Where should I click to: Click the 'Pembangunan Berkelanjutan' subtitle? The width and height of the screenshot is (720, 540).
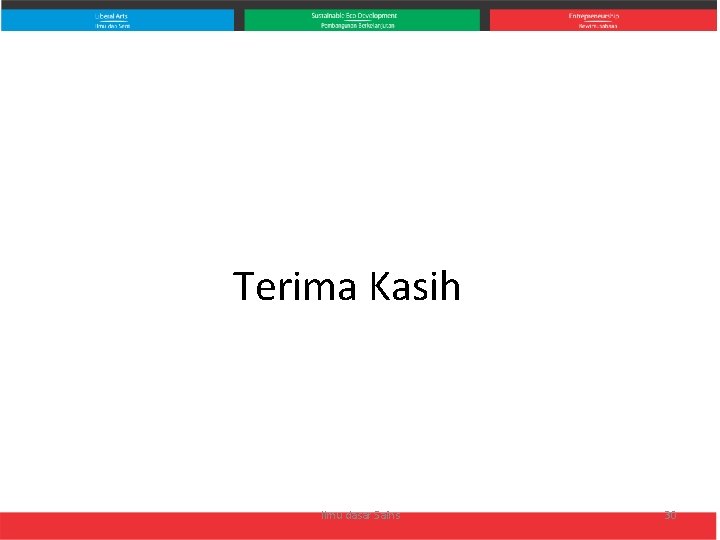(x=358, y=26)
